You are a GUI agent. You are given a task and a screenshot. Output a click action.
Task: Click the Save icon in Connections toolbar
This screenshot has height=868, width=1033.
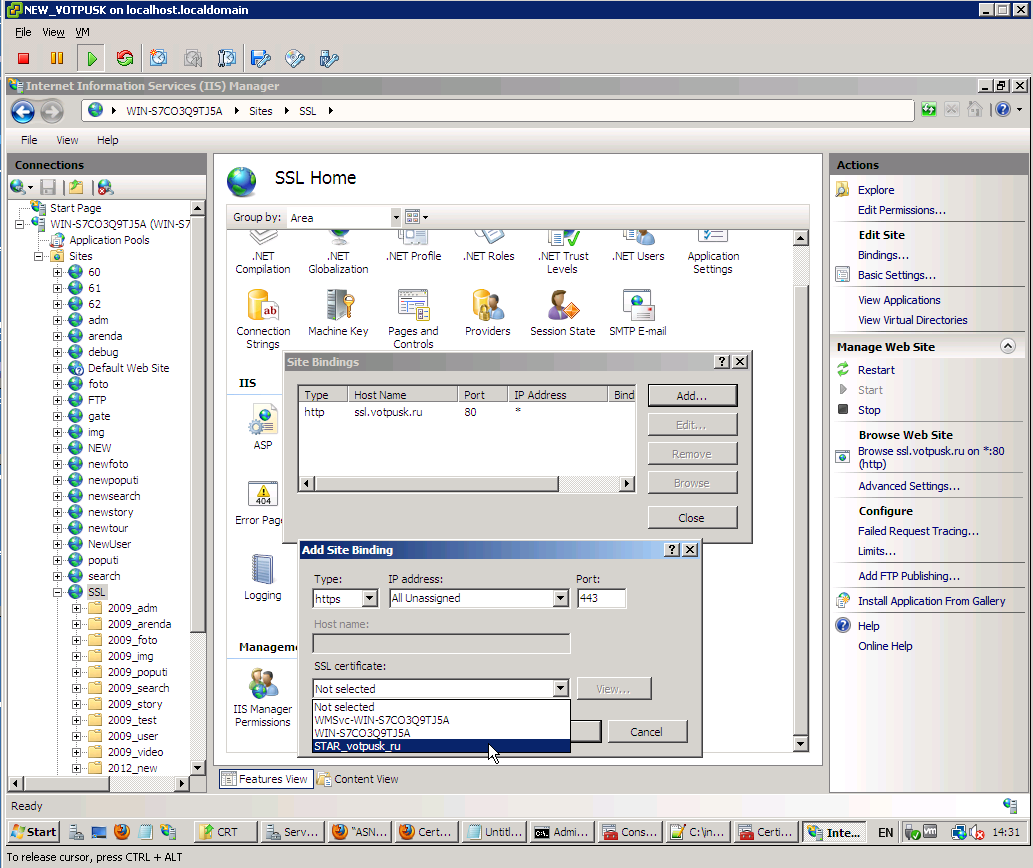[x=48, y=188]
